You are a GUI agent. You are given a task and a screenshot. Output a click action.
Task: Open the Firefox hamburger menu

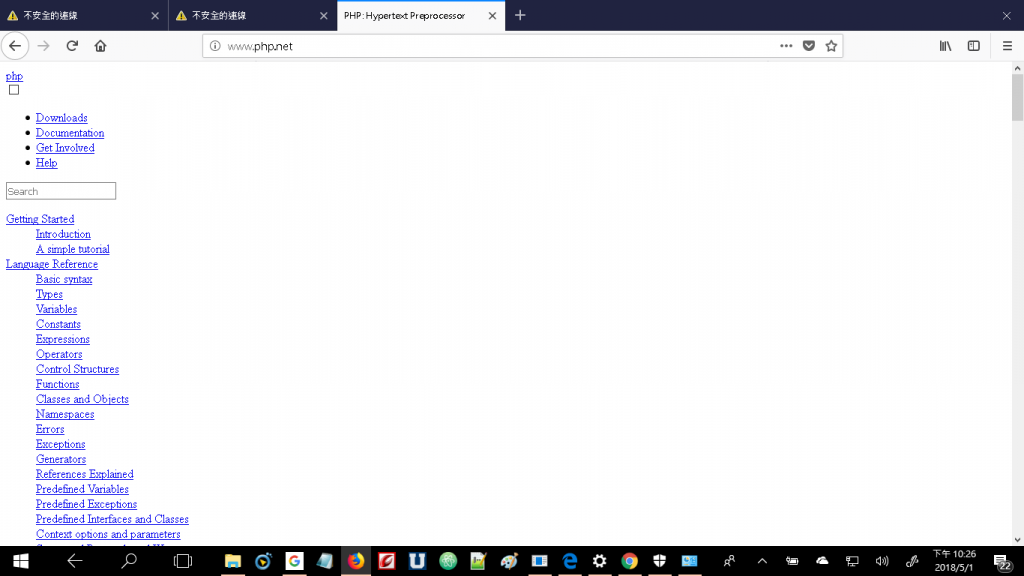tap(1007, 46)
